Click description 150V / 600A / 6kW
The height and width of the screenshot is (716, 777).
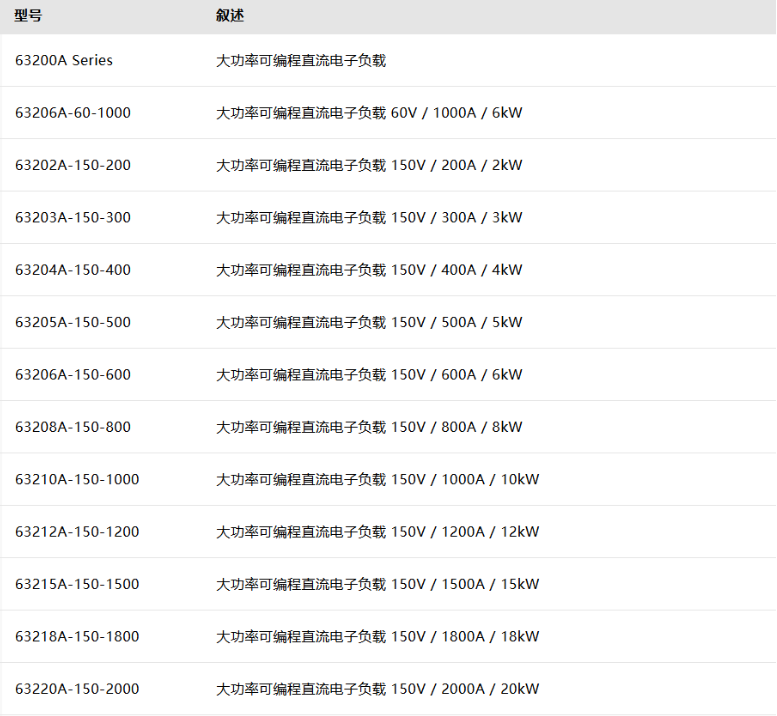click(369, 375)
